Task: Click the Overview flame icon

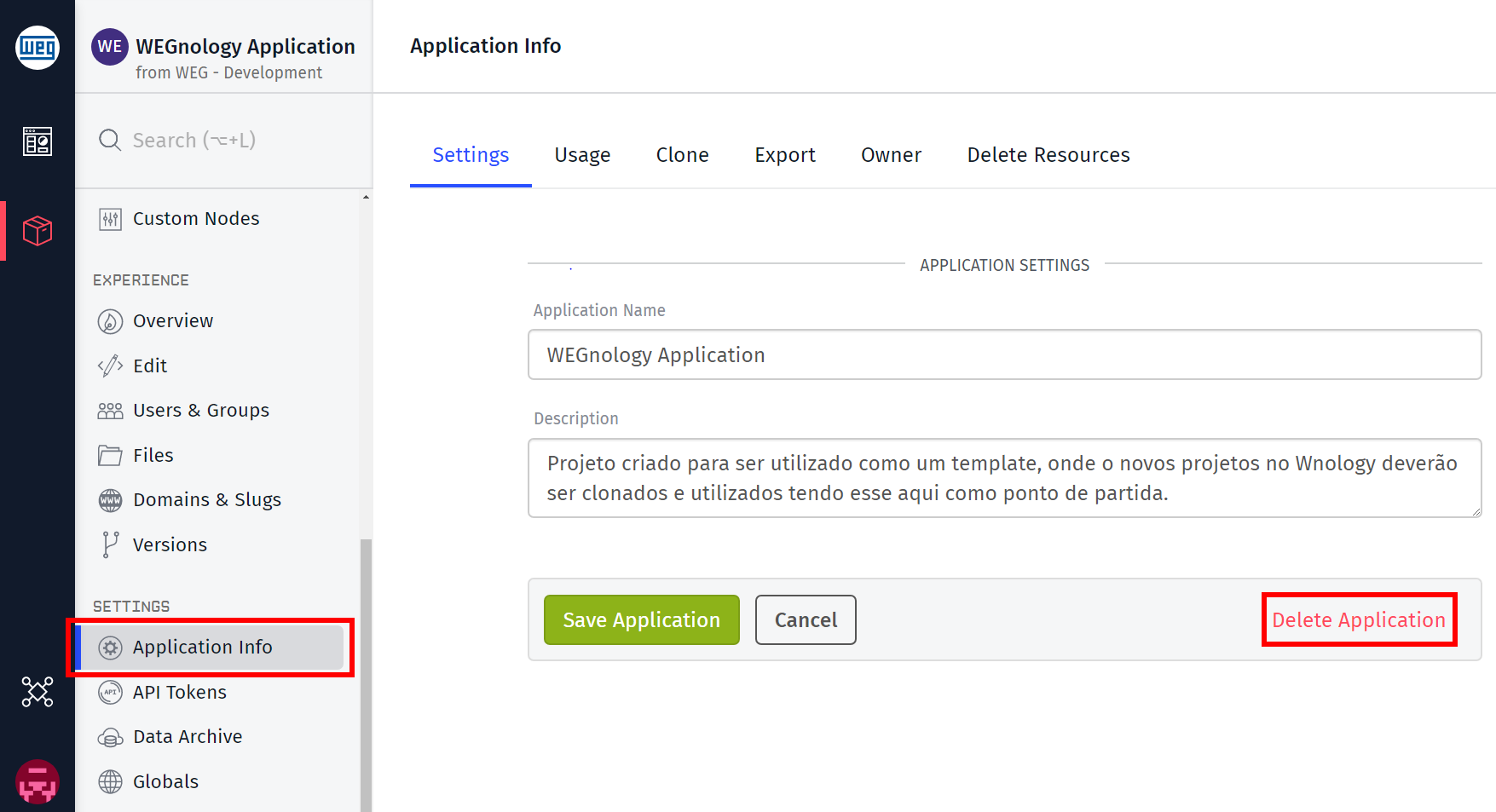Action: coord(110,321)
